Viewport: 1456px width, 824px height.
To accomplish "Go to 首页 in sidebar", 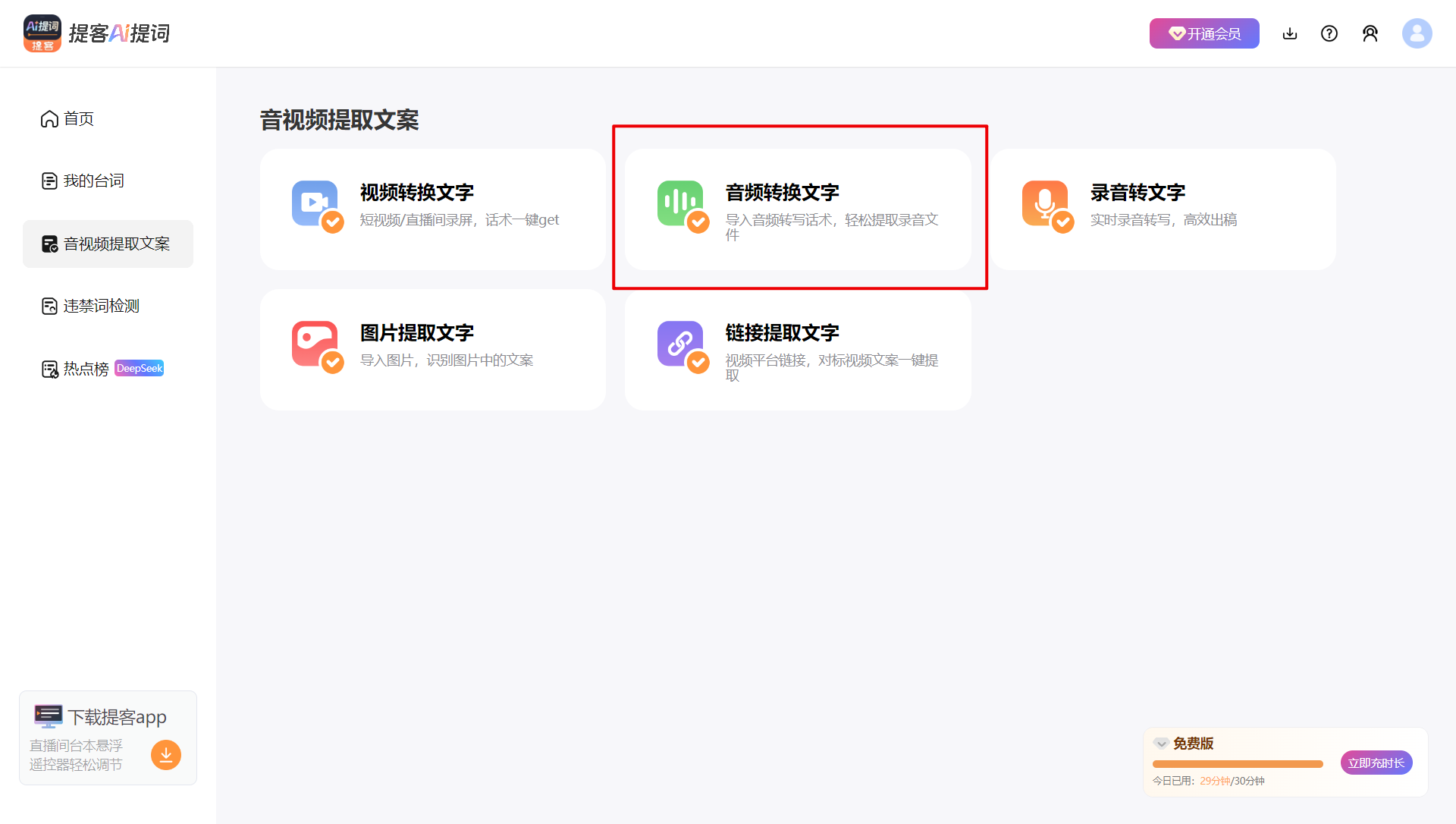I will click(x=108, y=119).
